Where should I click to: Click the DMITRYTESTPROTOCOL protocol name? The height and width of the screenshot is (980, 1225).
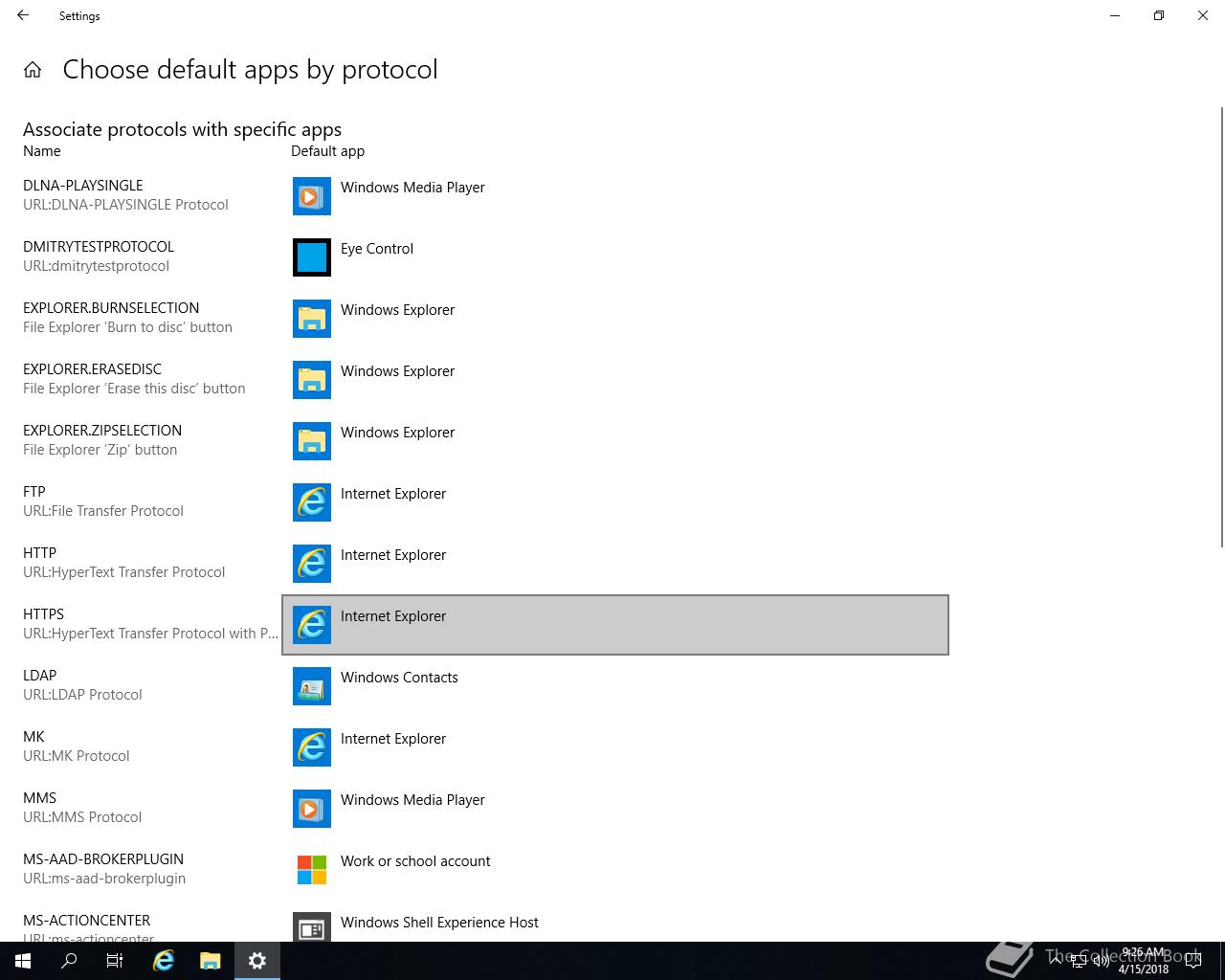(x=99, y=246)
